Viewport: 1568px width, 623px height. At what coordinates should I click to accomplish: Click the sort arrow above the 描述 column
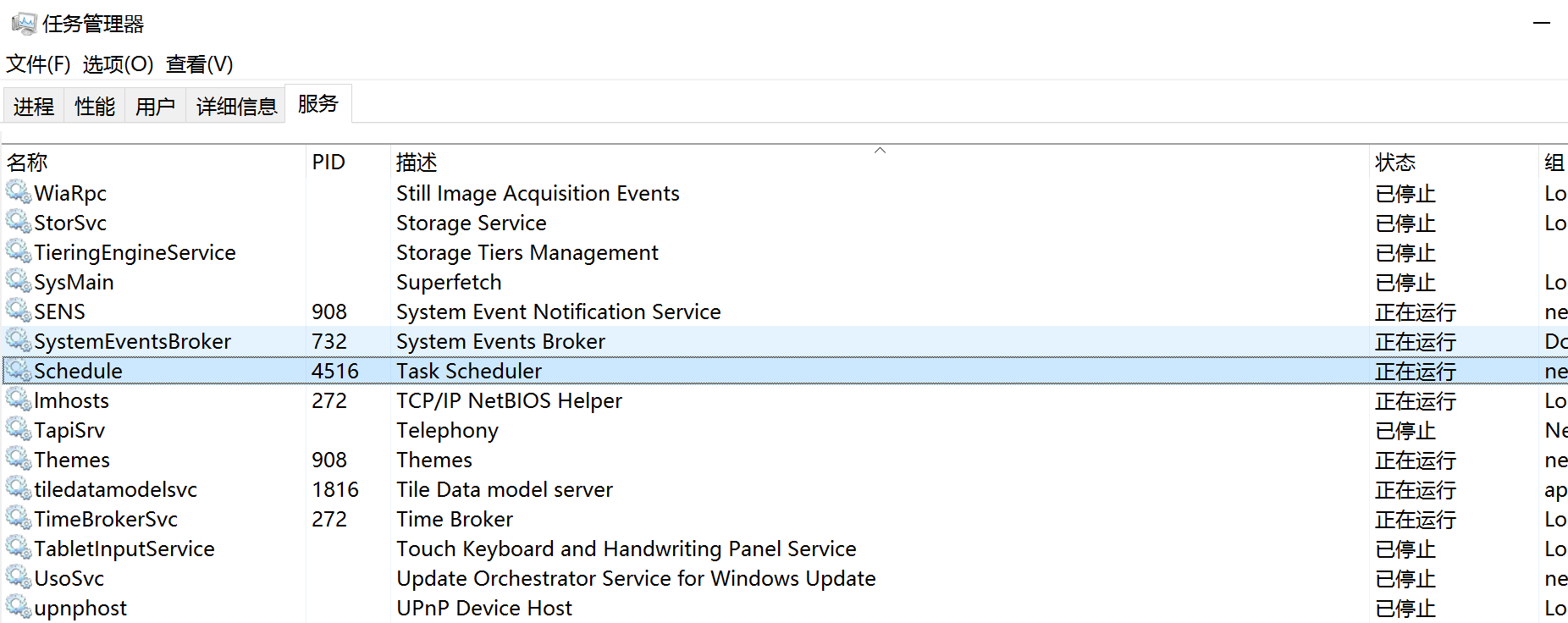(880, 150)
